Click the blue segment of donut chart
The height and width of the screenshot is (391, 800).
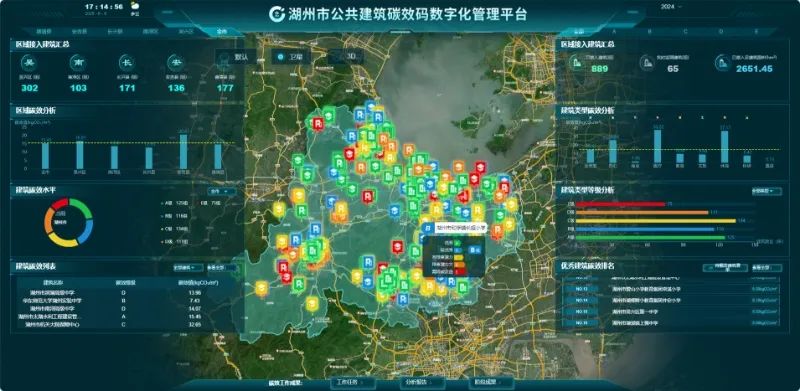click(88, 228)
